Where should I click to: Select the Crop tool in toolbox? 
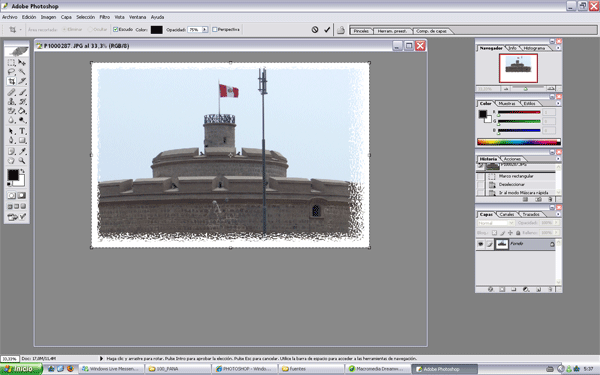click(11, 81)
